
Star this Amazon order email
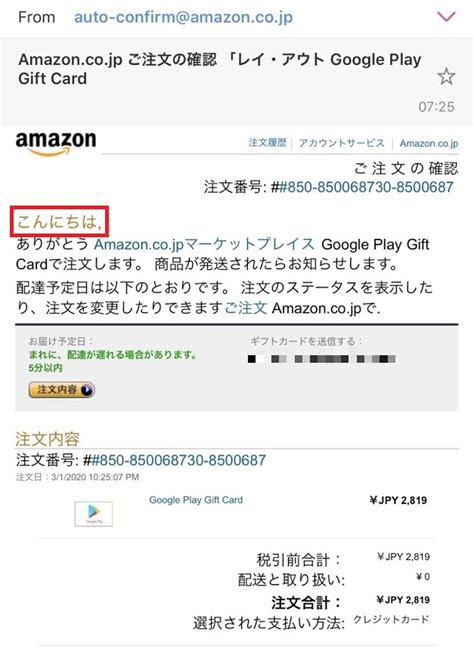coord(446,77)
